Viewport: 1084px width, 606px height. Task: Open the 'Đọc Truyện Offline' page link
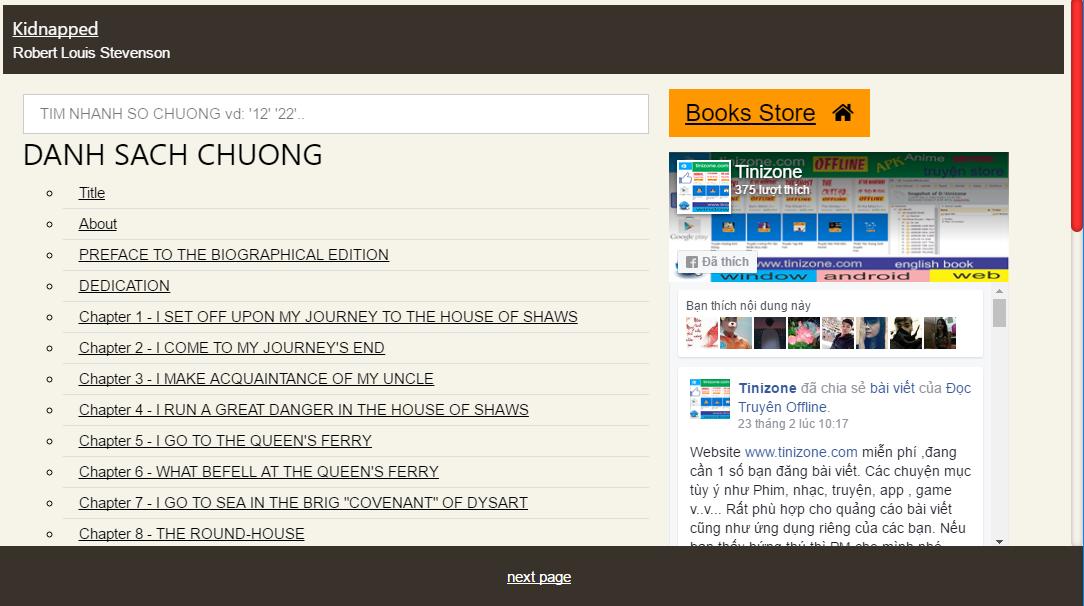click(x=854, y=397)
